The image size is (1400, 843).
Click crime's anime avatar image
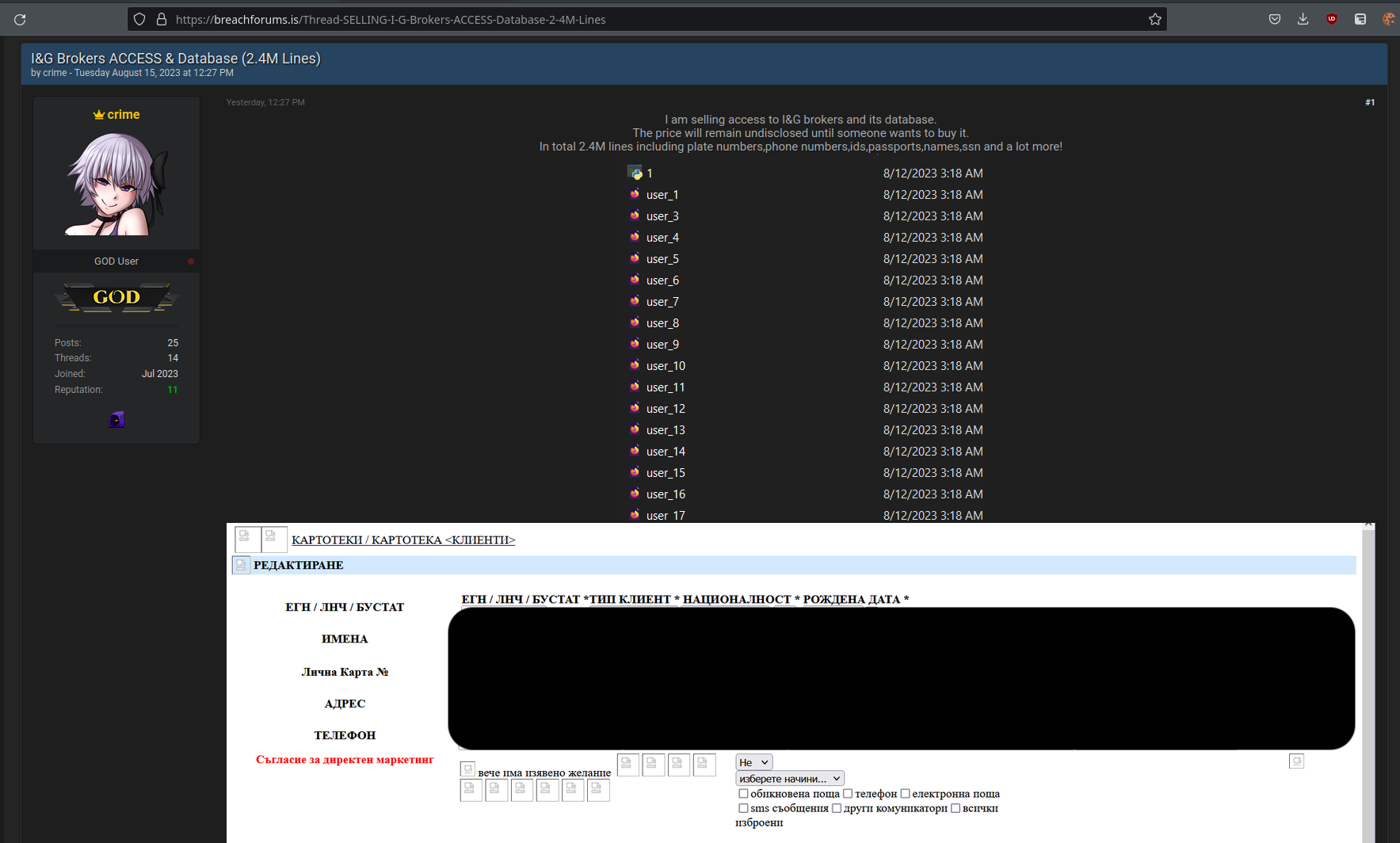tap(116, 184)
